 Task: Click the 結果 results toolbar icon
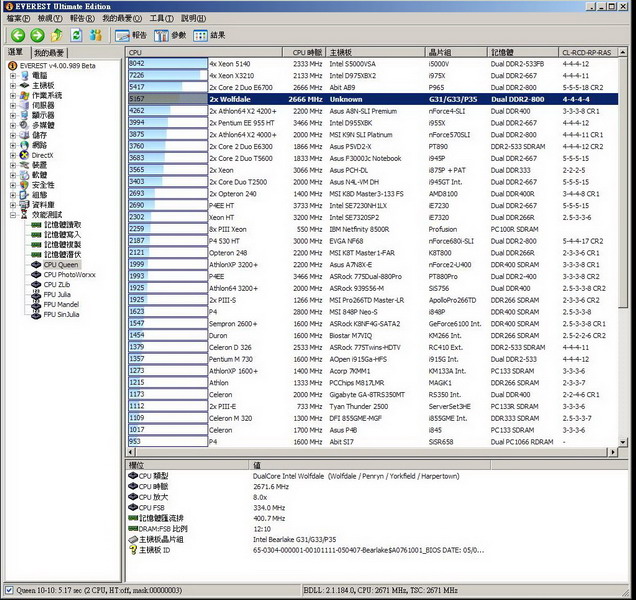click(x=209, y=36)
